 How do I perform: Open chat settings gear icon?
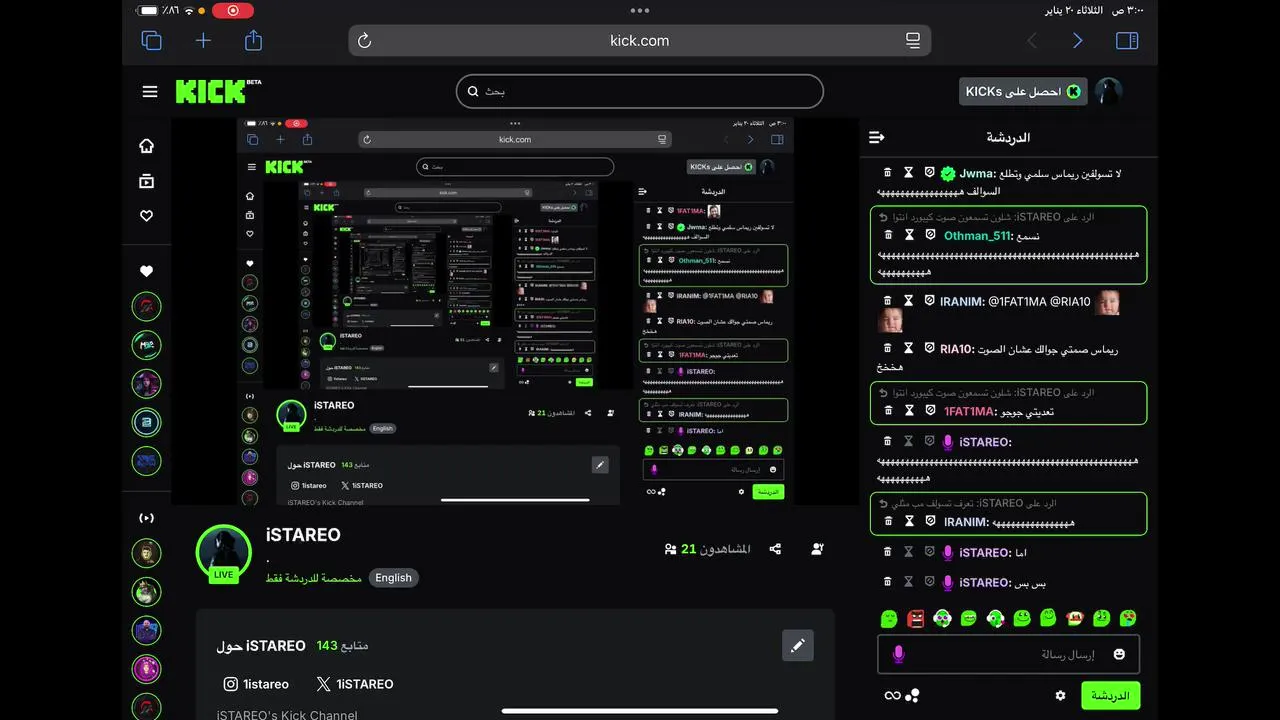coord(1060,695)
